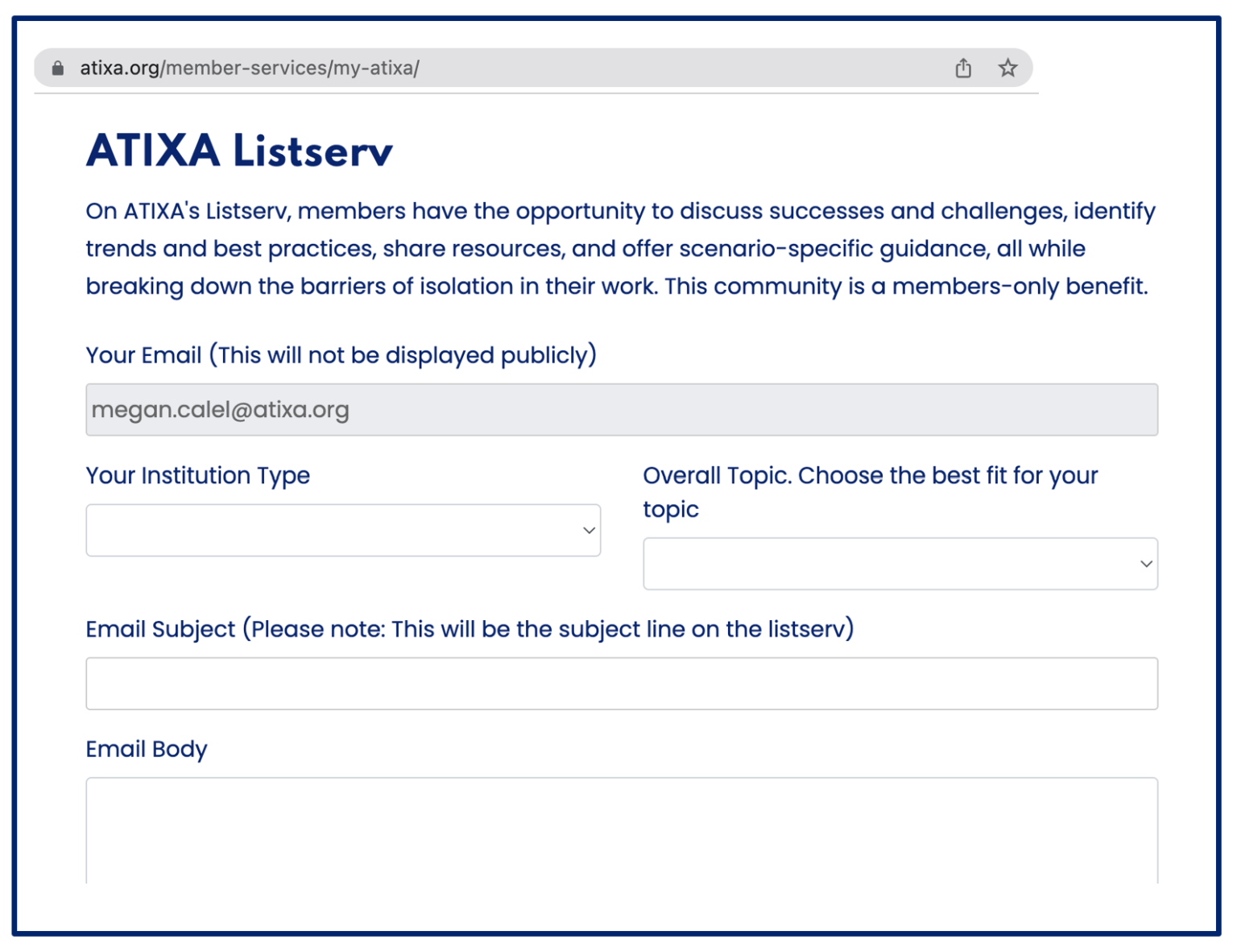This screenshot has height=952, width=1237.
Task: Click the ATIXA Listserv page heading
Action: 238,150
